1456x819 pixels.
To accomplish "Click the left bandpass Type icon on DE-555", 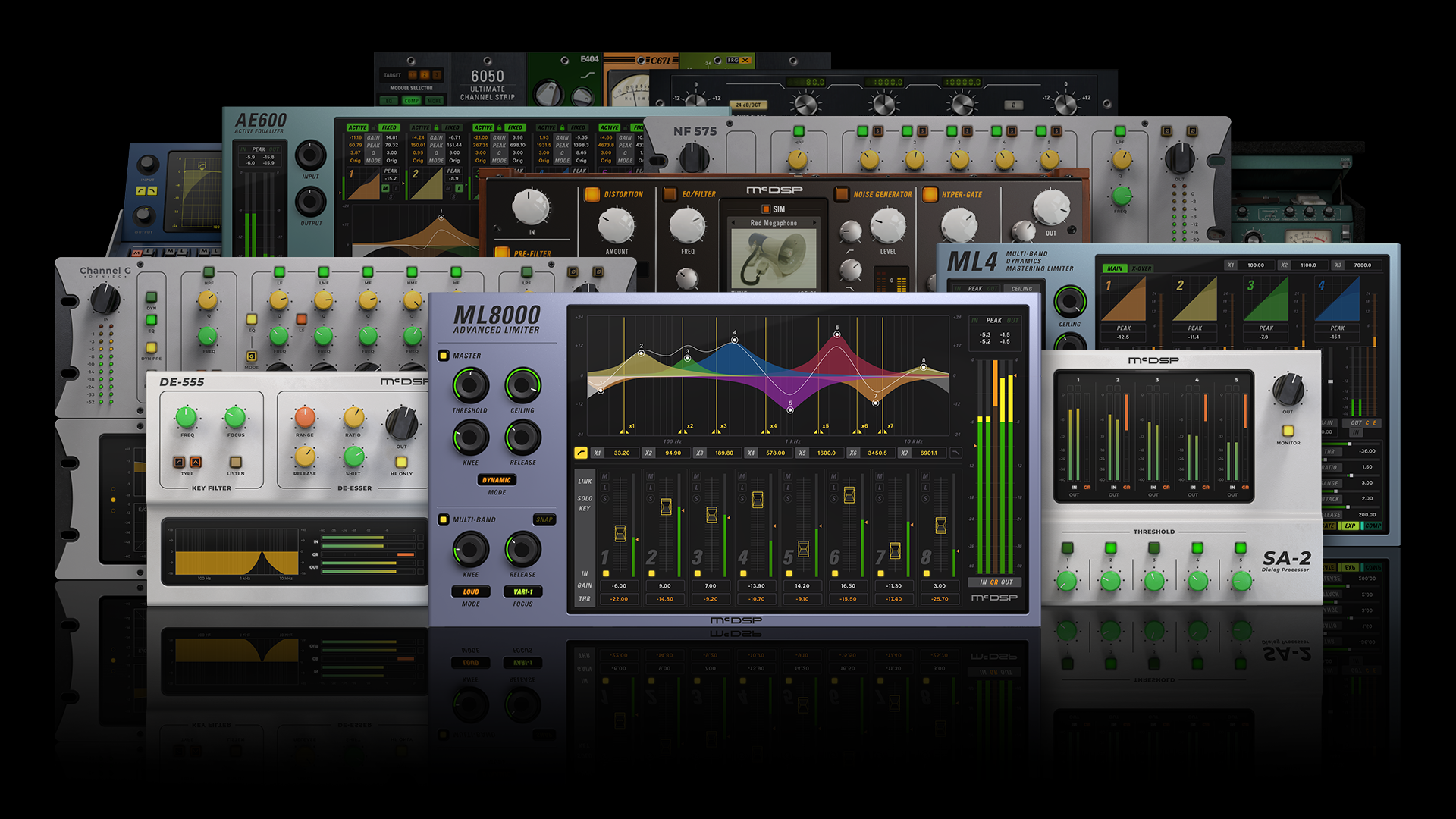I will coord(180,463).
